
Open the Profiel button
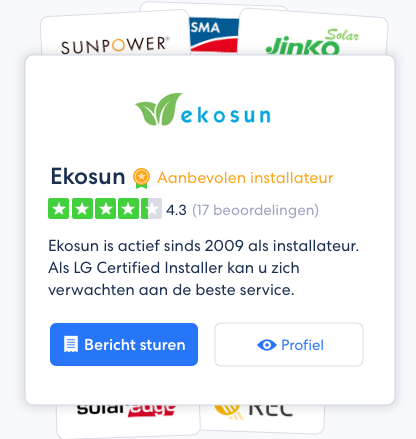tap(289, 344)
